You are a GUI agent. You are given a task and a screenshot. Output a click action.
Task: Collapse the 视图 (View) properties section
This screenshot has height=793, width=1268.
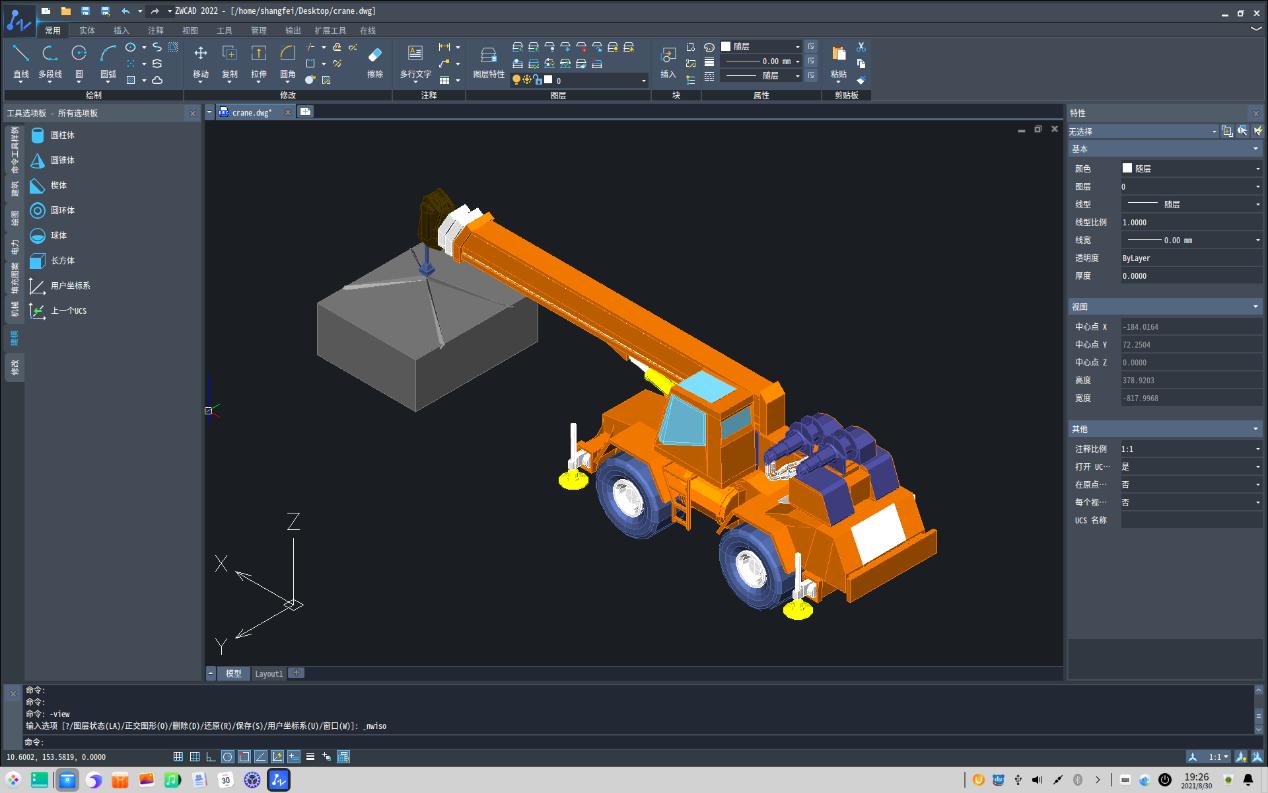coord(1256,307)
